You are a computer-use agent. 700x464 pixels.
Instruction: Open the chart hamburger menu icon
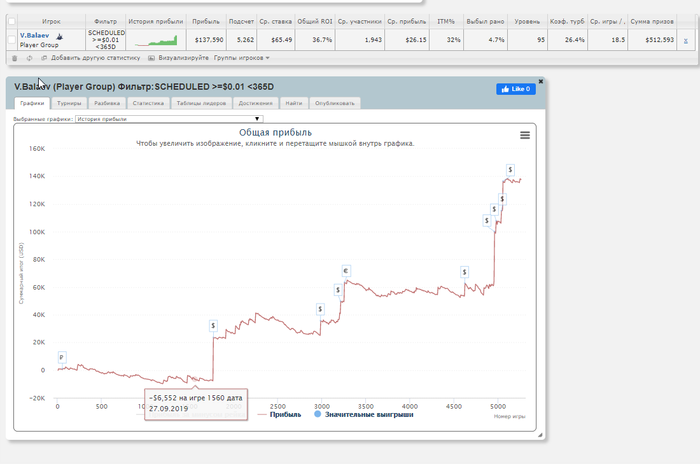(x=525, y=135)
